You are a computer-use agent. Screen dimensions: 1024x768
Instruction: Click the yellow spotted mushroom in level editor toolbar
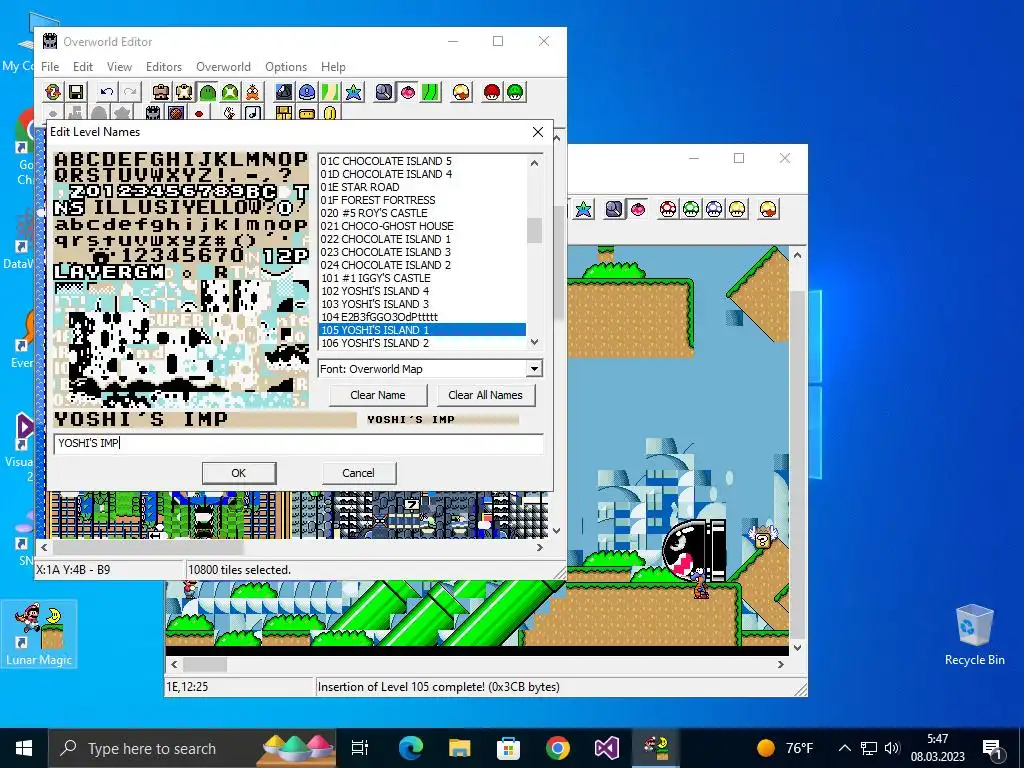point(737,209)
